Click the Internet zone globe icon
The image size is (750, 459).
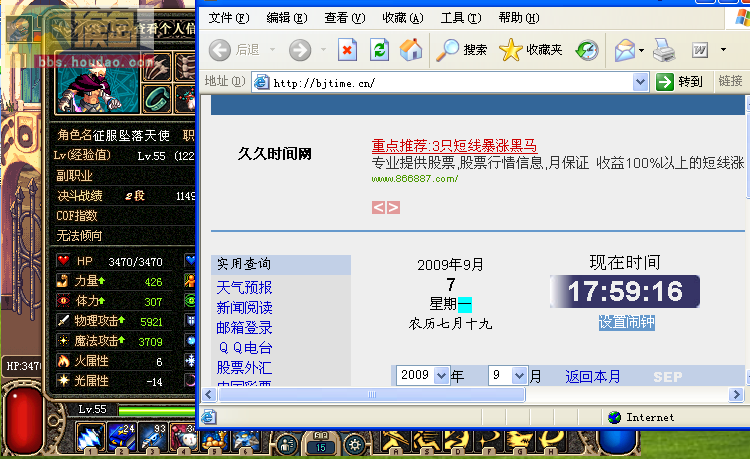click(614, 417)
